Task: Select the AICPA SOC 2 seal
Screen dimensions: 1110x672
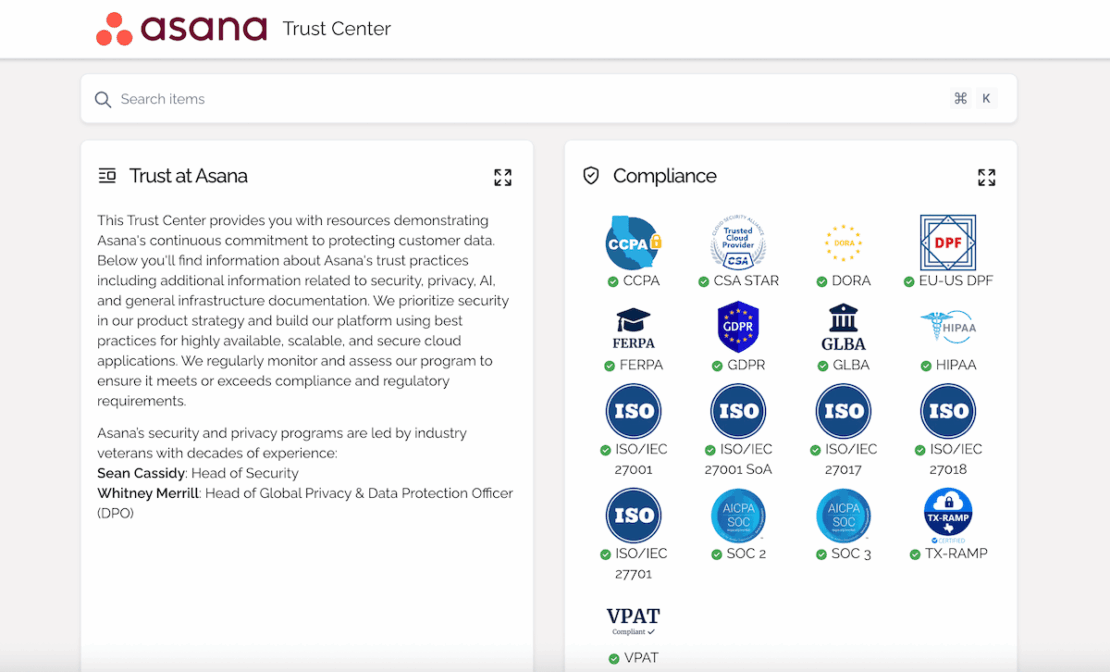Action: coord(738,515)
